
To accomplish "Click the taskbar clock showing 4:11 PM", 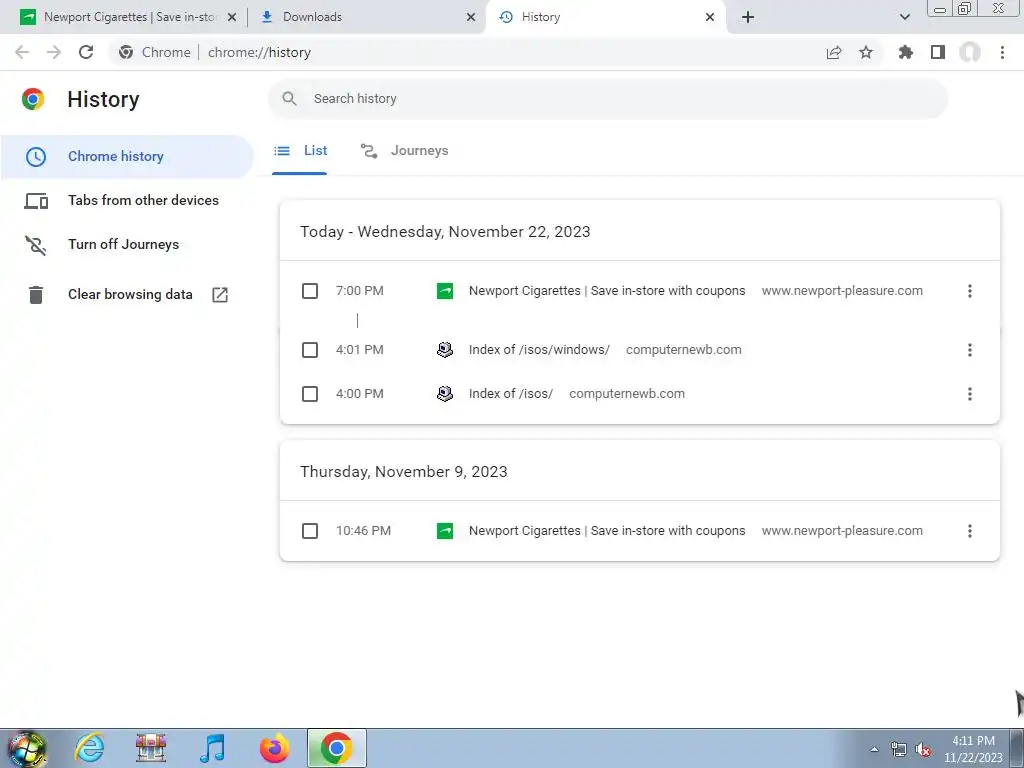I will [973, 749].
